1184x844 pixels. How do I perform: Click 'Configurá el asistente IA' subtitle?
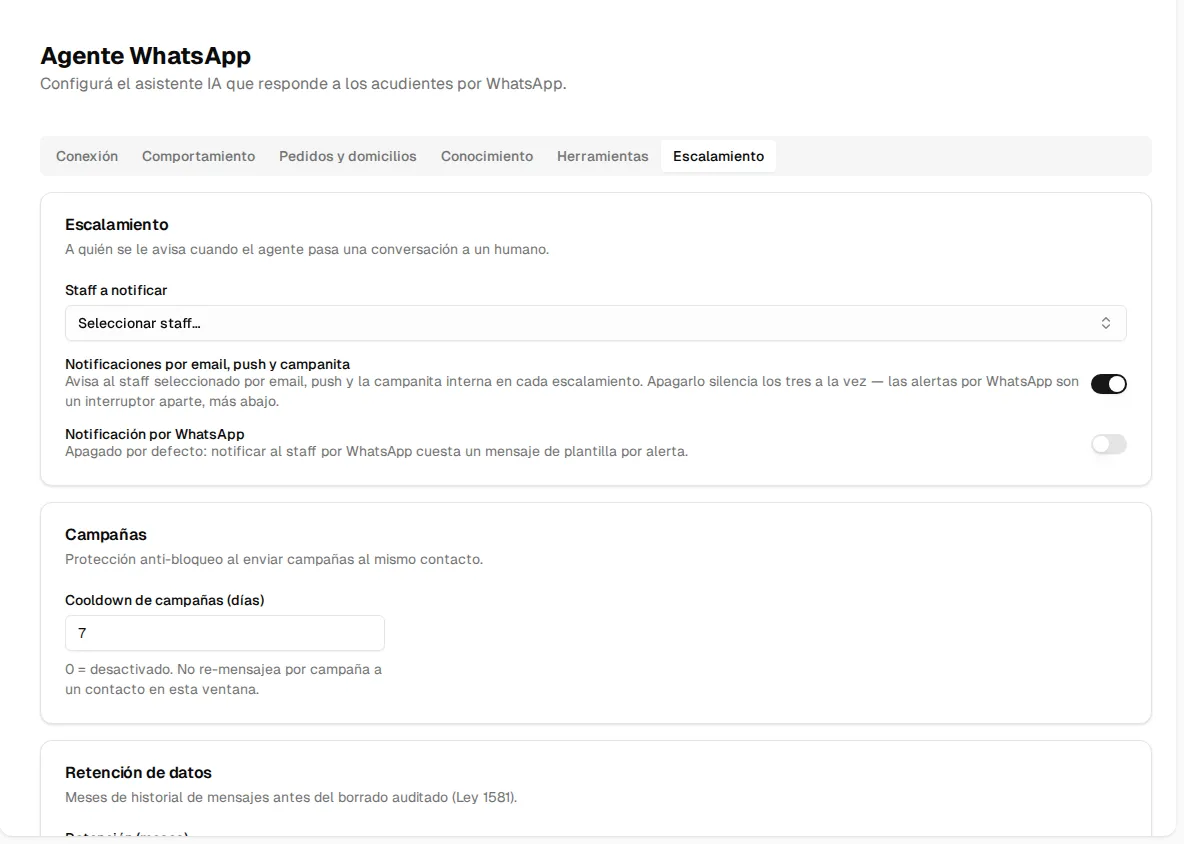click(304, 84)
